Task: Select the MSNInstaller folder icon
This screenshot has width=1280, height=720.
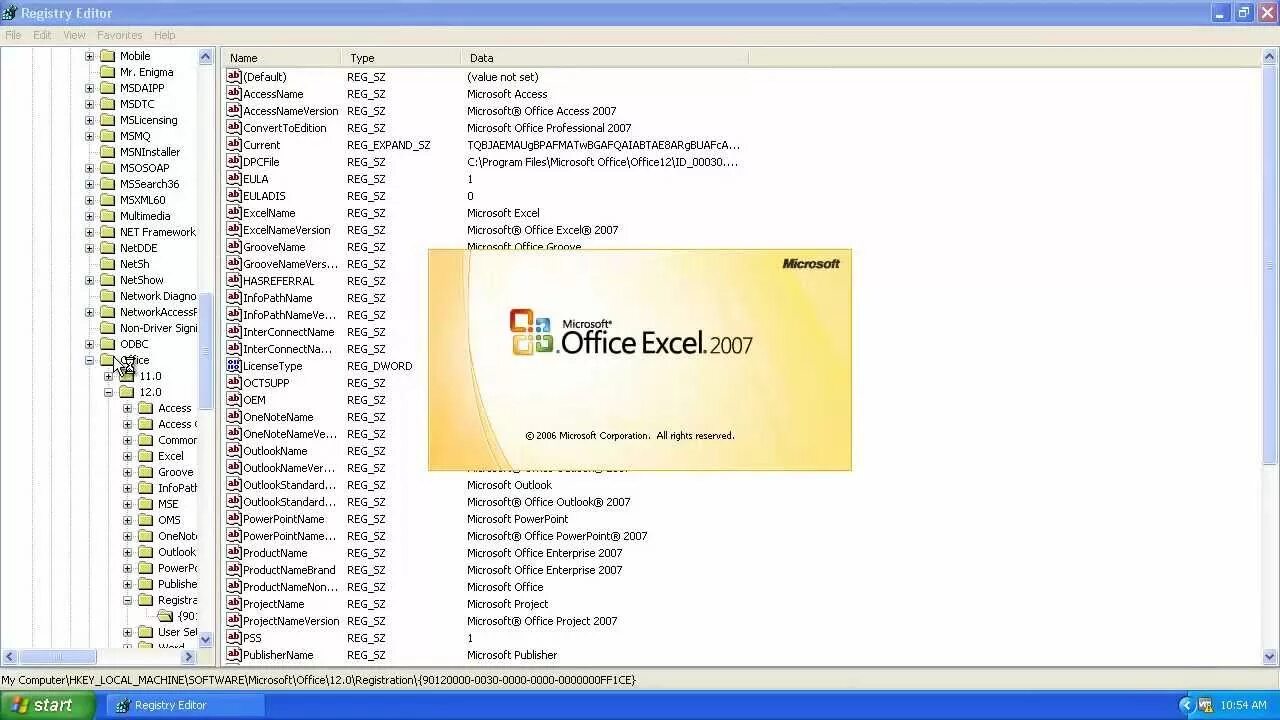Action: 107,152
